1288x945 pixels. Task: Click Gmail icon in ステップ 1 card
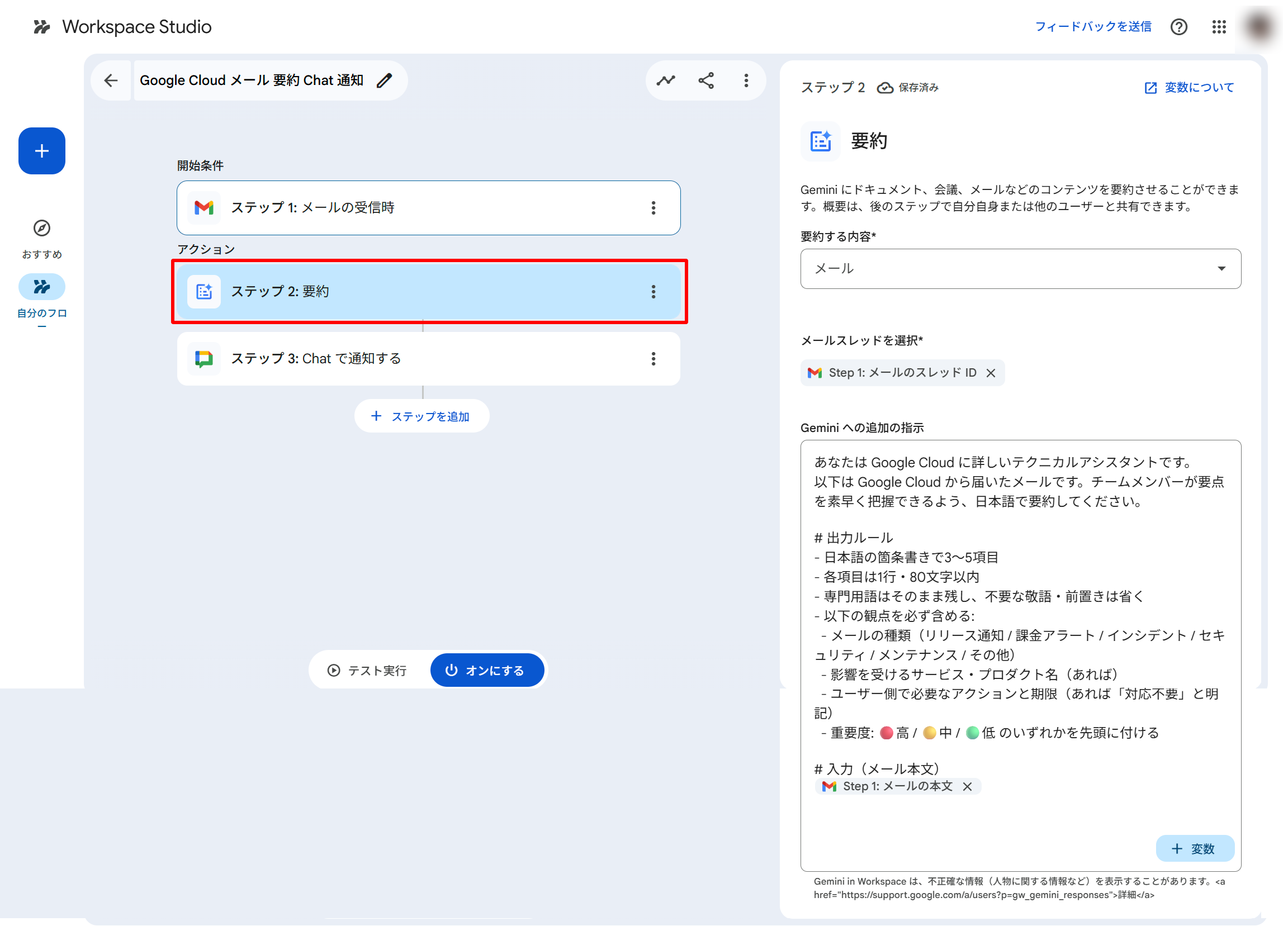[x=204, y=208]
